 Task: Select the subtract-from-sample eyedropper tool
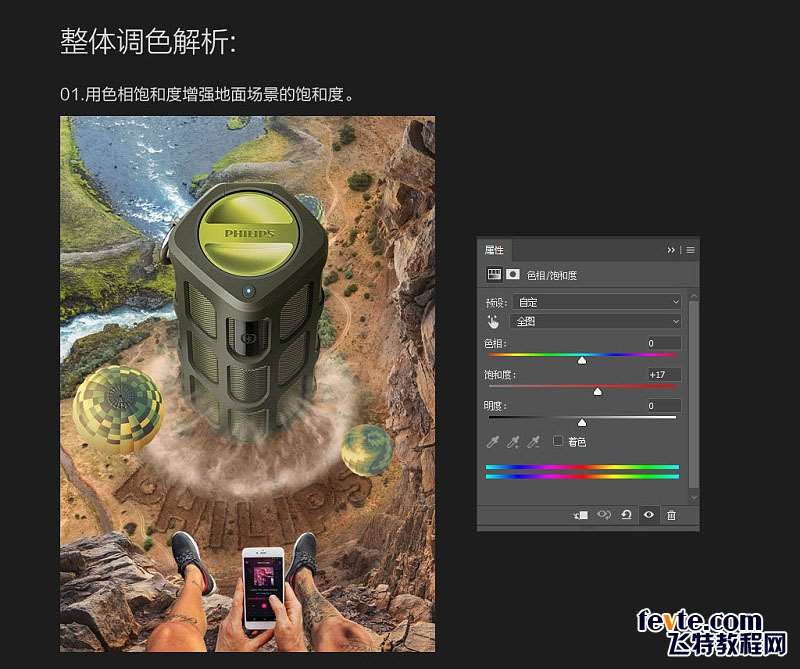point(533,442)
